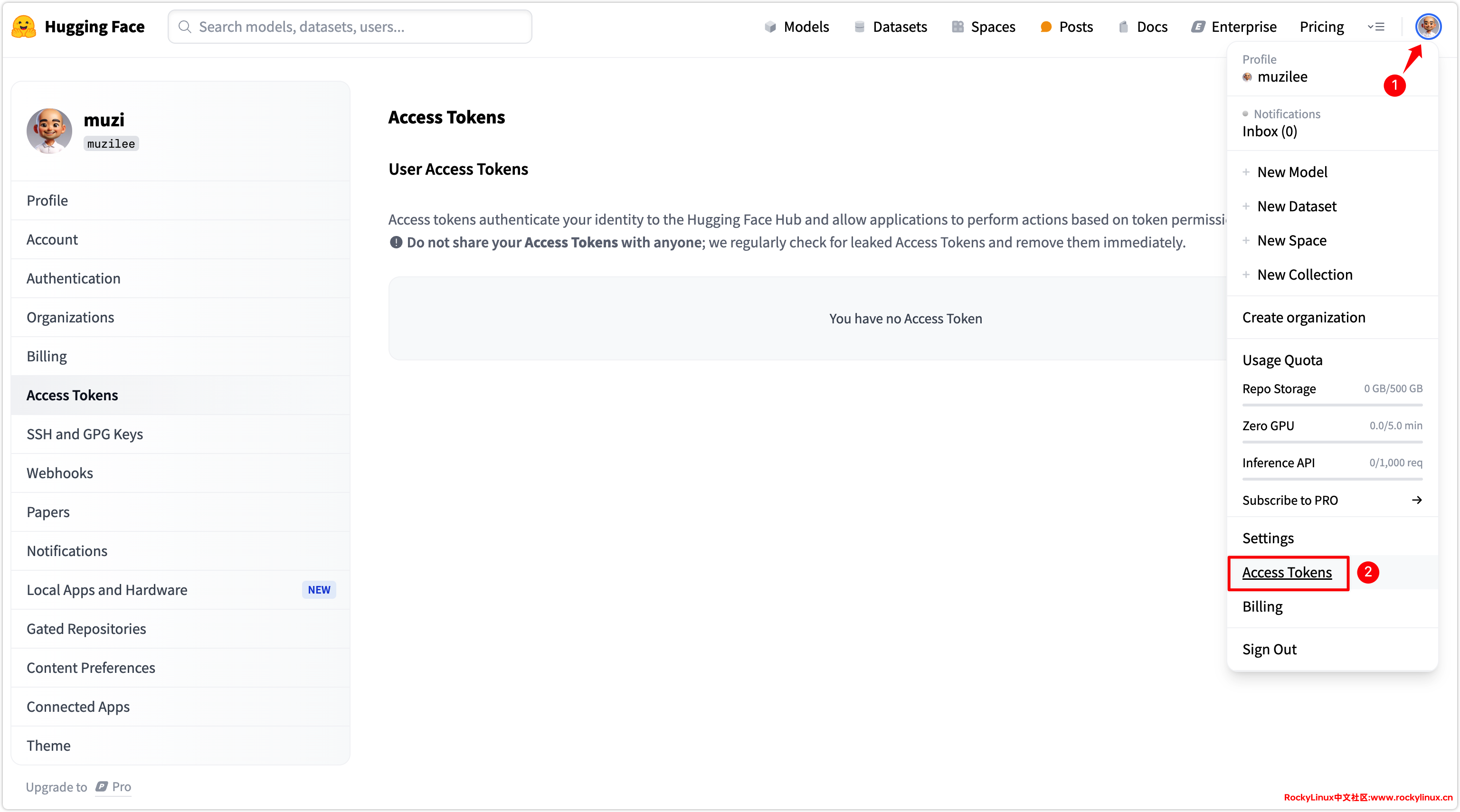The image size is (1460, 812).
Task: Open Access Tokens in dropdown menu
Action: (1287, 572)
